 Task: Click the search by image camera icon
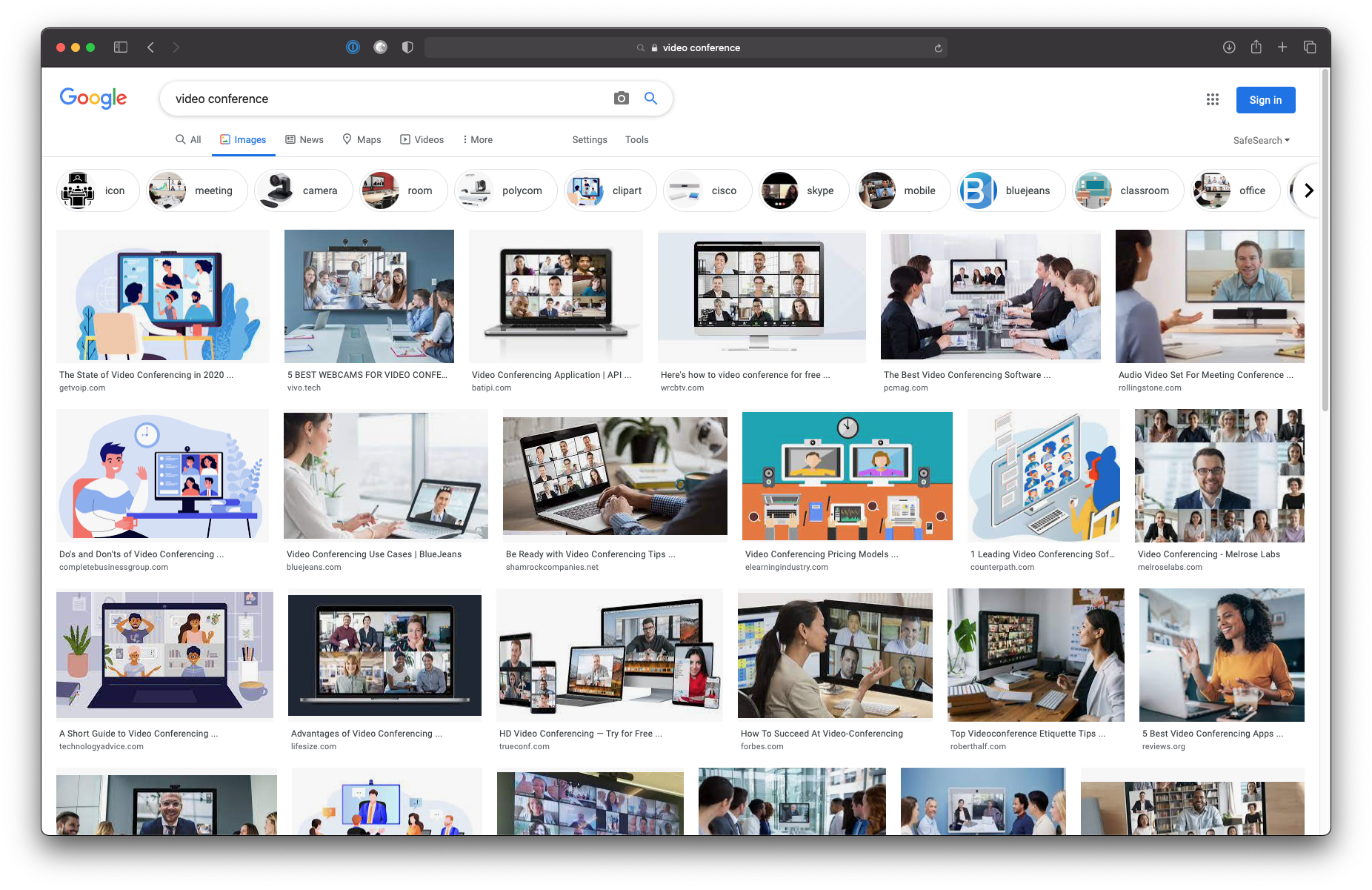click(x=621, y=99)
